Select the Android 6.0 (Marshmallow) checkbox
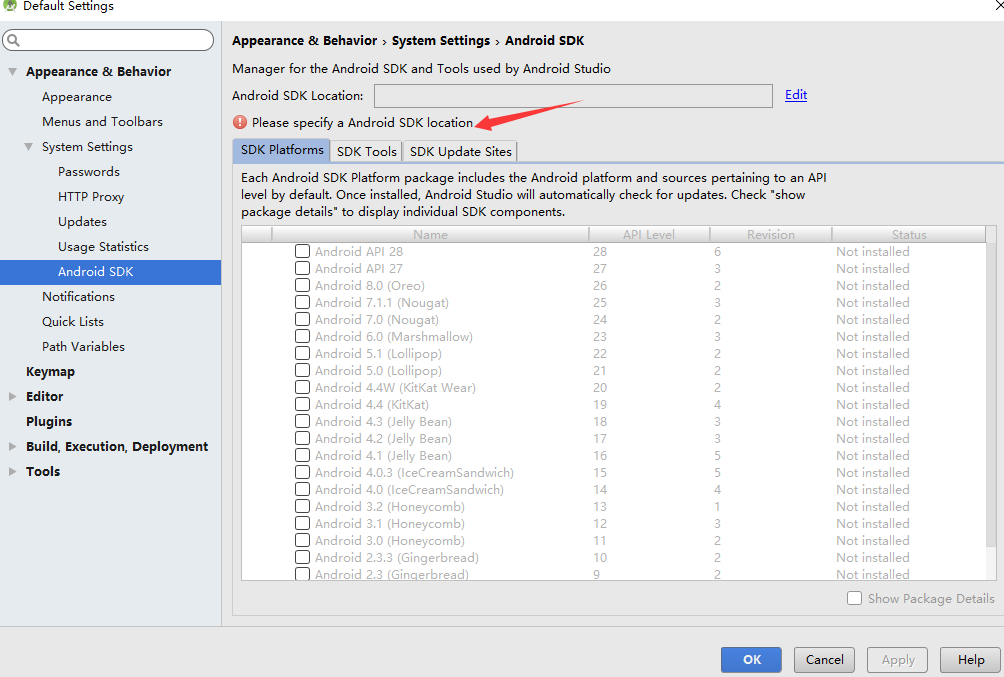This screenshot has width=1004, height=677. pos(302,336)
